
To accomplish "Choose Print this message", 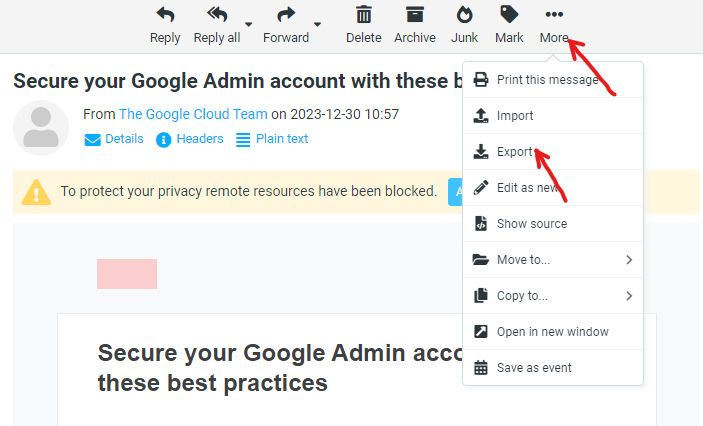I will click(x=553, y=80).
